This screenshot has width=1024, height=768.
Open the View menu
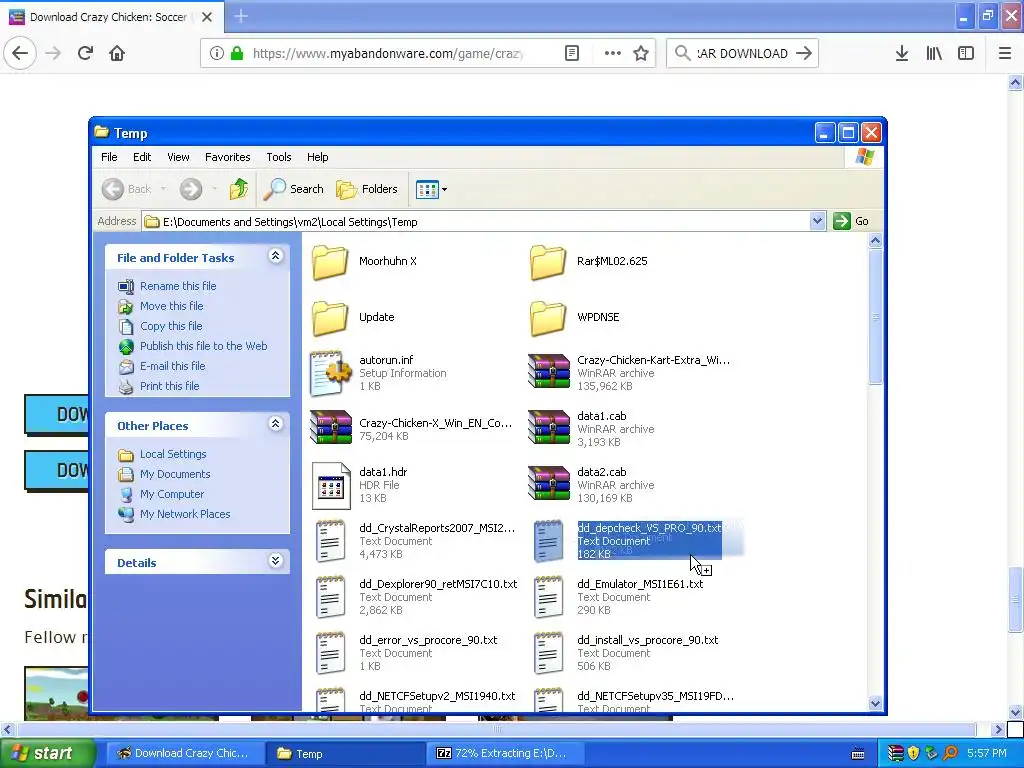point(178,157)
